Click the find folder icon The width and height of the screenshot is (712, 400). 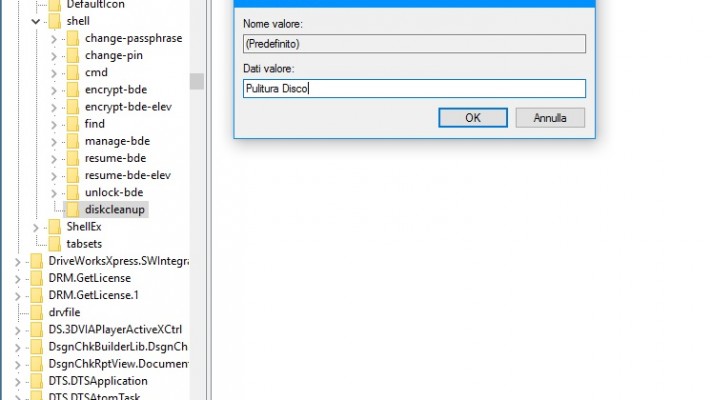73,124
